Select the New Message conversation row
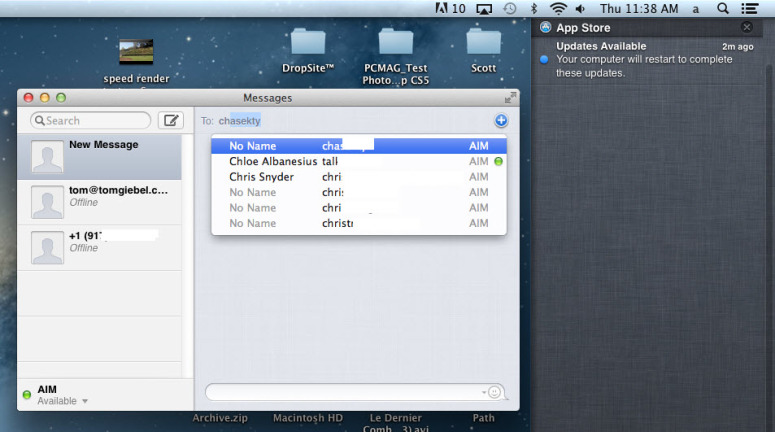 pos(99,157)
